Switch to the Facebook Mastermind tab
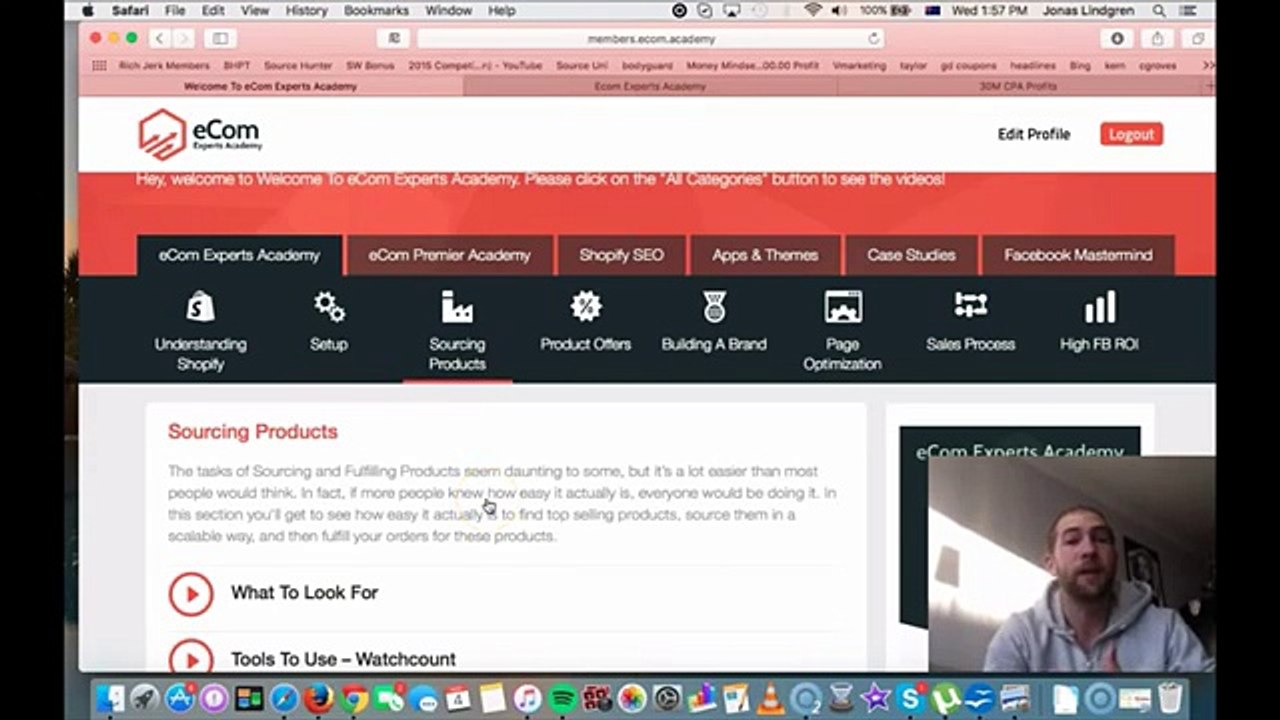 (1078, 255)
